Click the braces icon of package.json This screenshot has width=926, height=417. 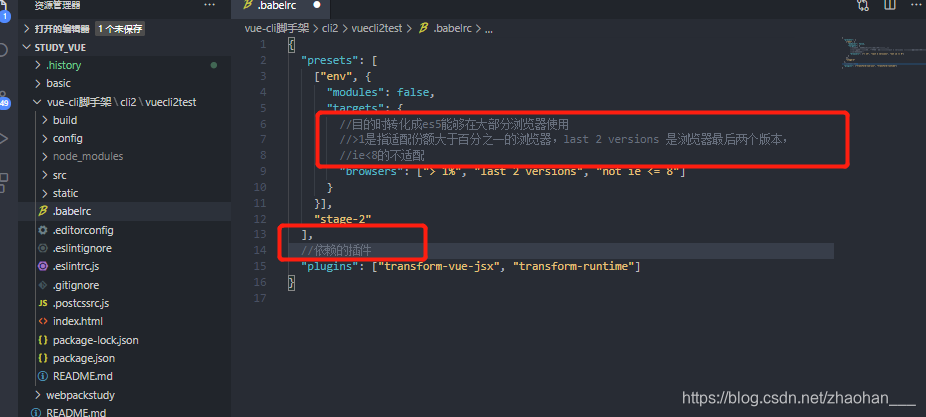[43, 358]
